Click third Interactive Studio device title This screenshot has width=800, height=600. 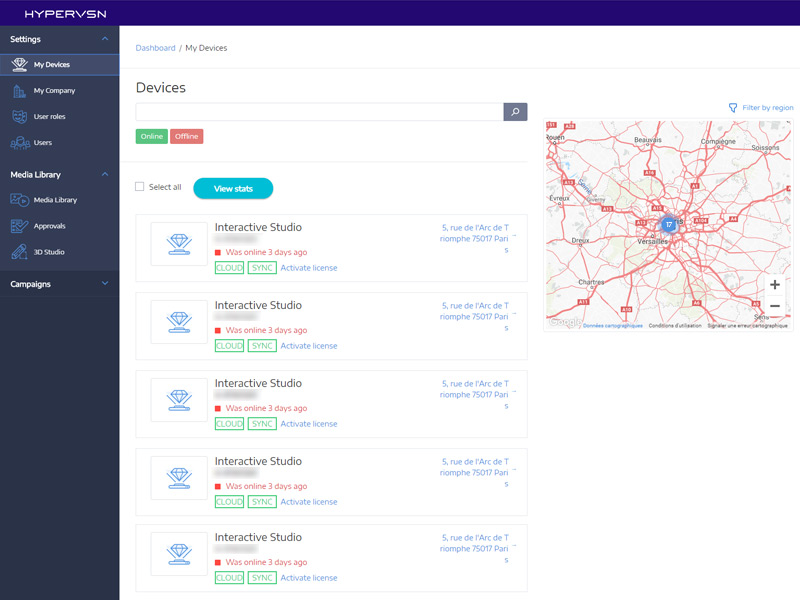pos(258,384)
